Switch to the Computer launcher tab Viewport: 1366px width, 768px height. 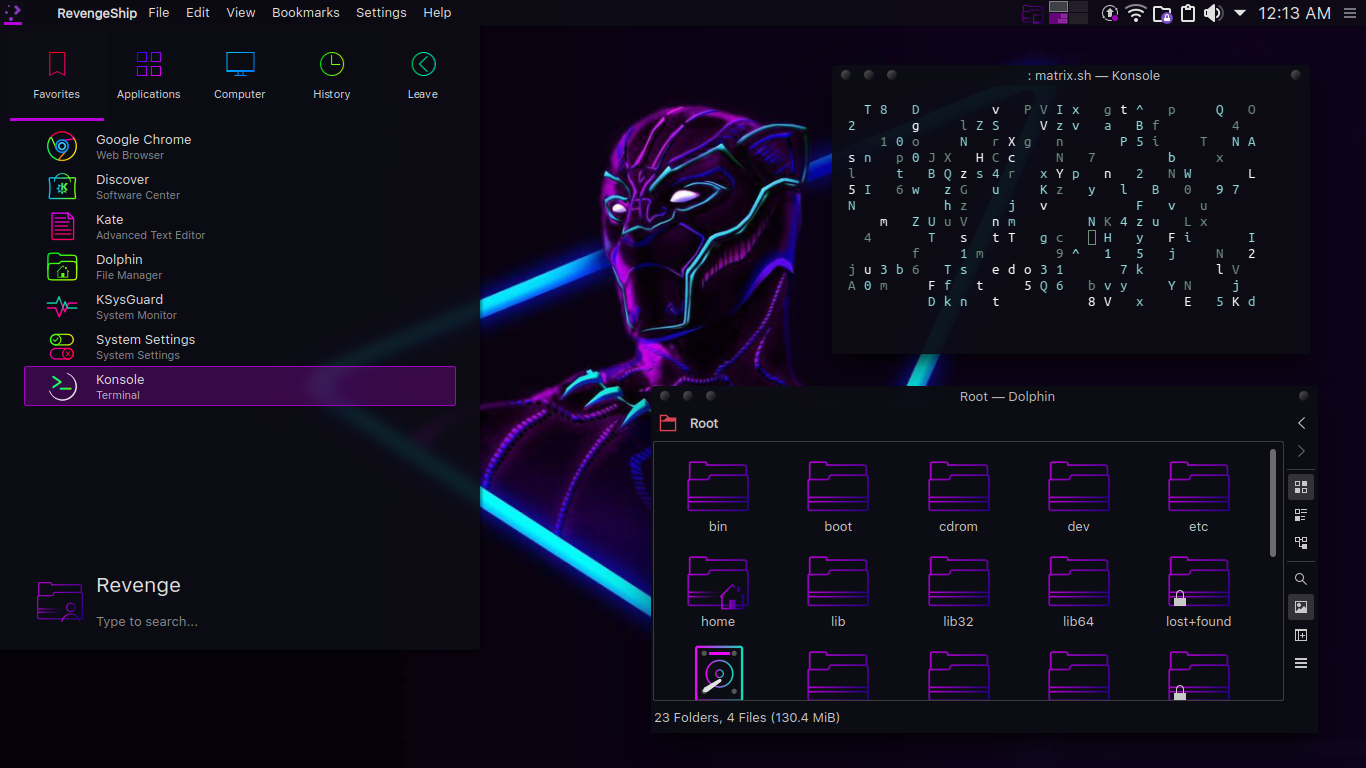tap(240, 75)
